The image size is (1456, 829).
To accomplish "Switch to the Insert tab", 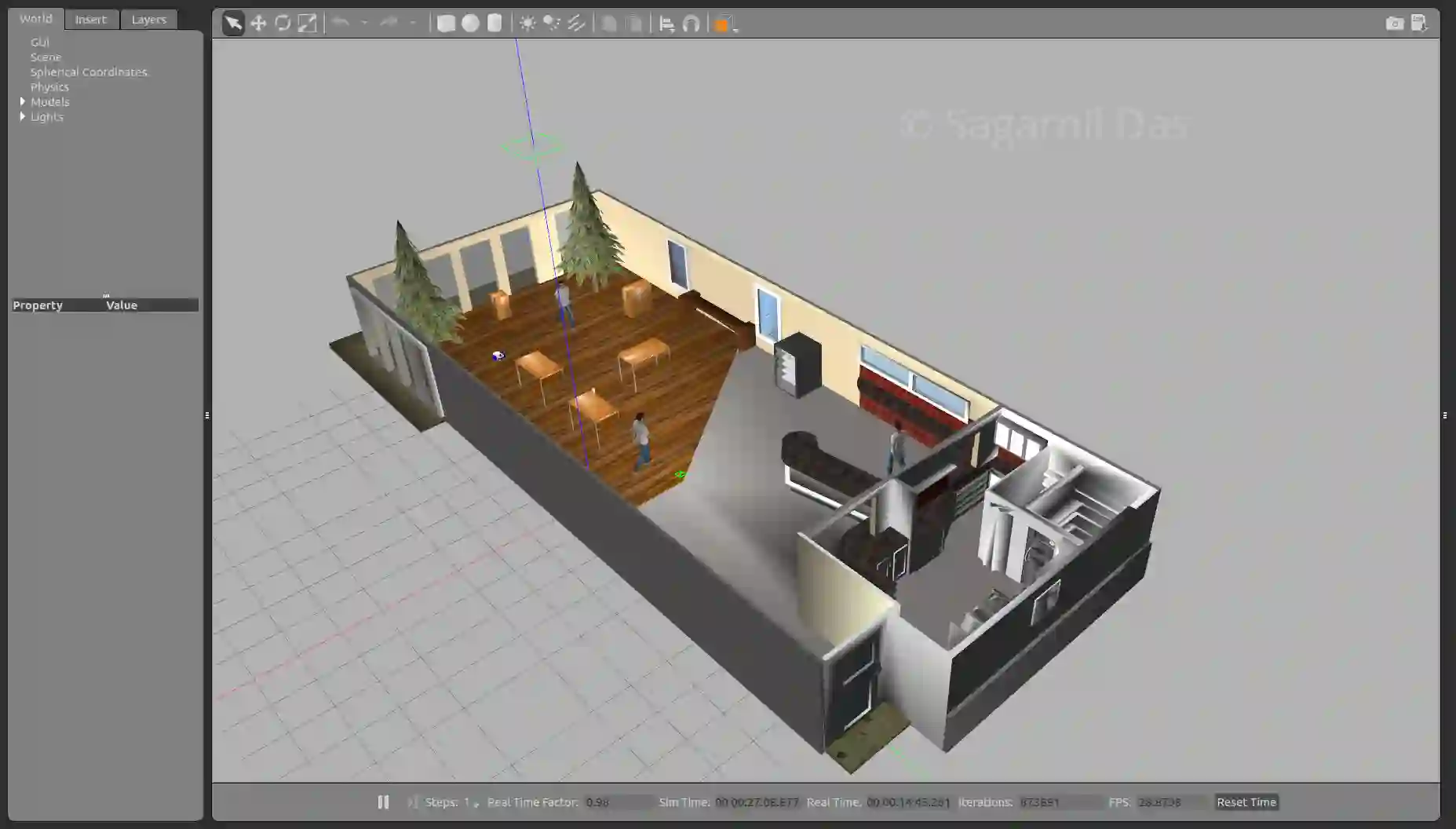I will [90, 20].
